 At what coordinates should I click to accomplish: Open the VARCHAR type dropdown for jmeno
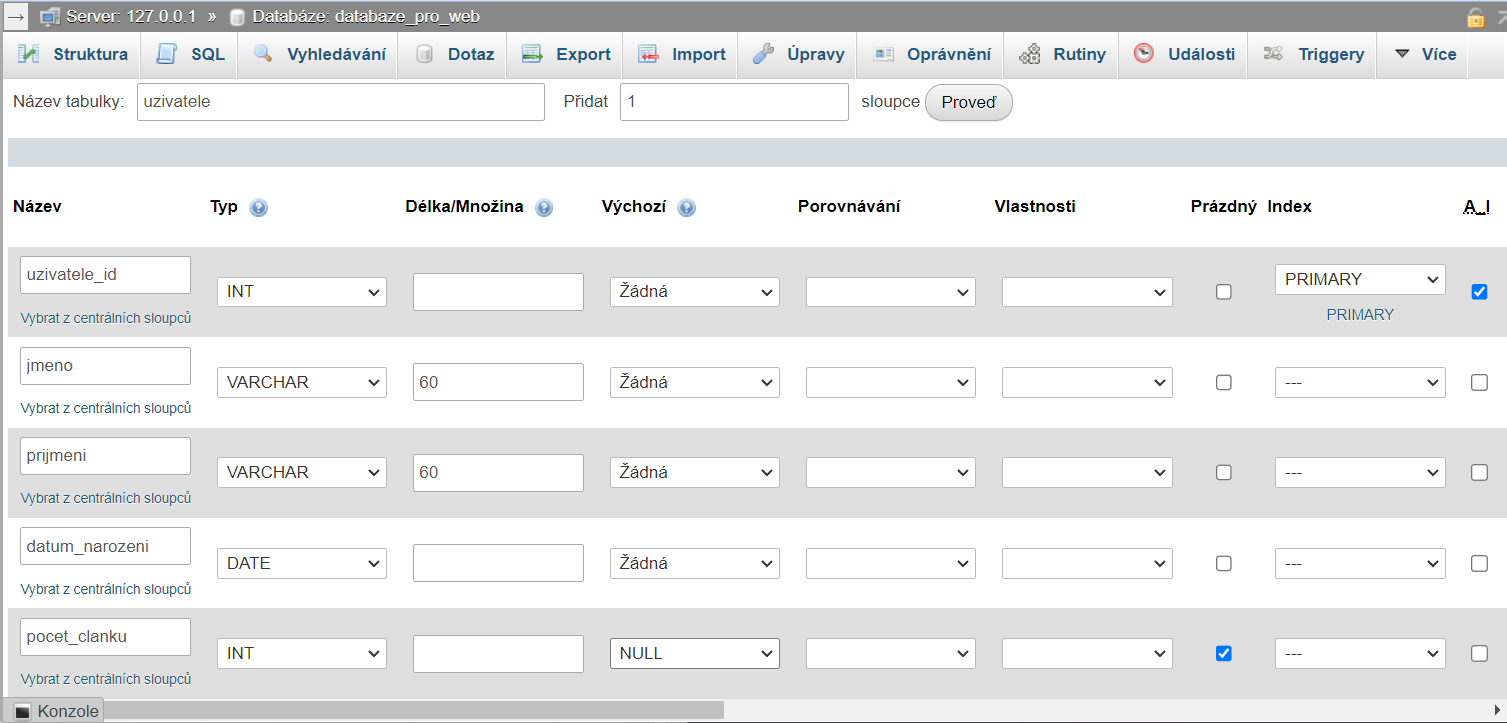[x=302, y=382]
